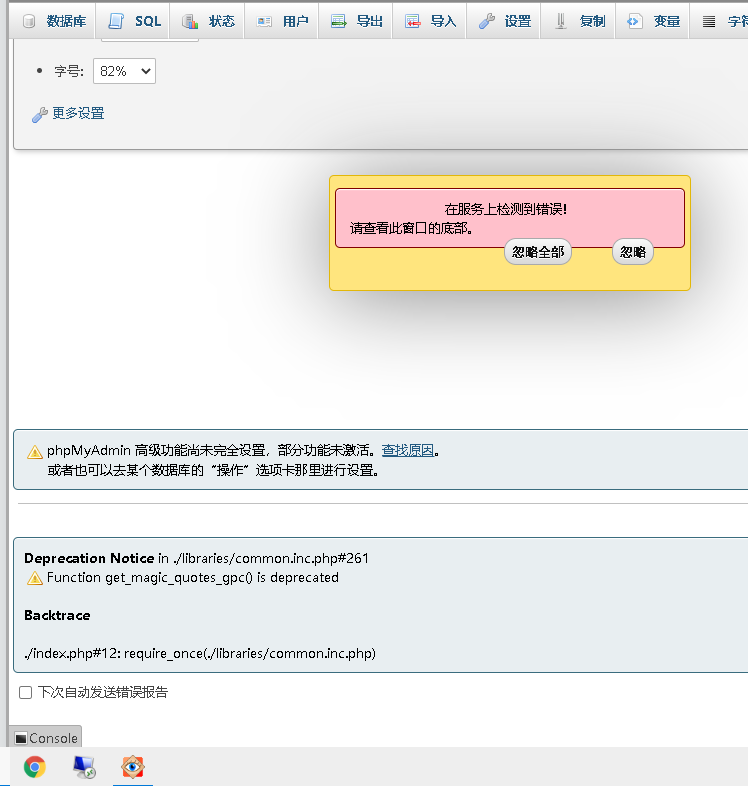This screenshot has height=786, width=748.
Task: Click the 变量 variables icon
Action: pos(635,21)
